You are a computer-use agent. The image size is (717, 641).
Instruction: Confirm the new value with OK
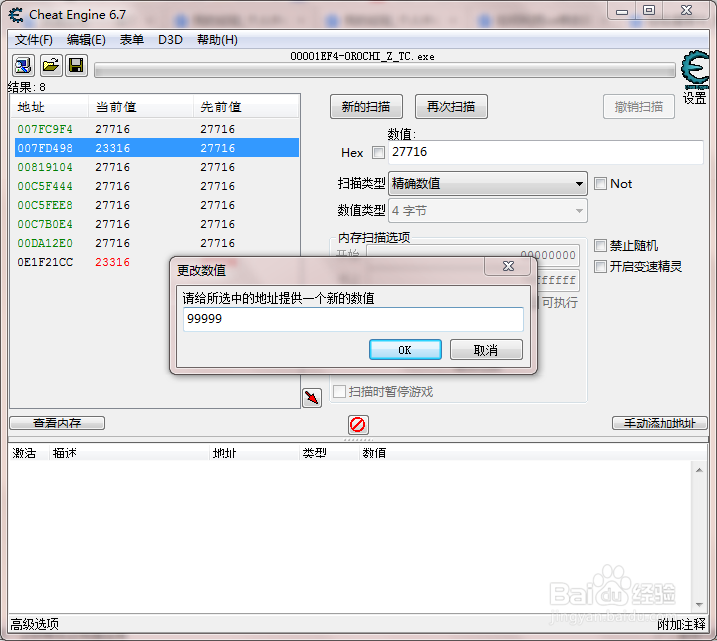click(x=405, y=350)
